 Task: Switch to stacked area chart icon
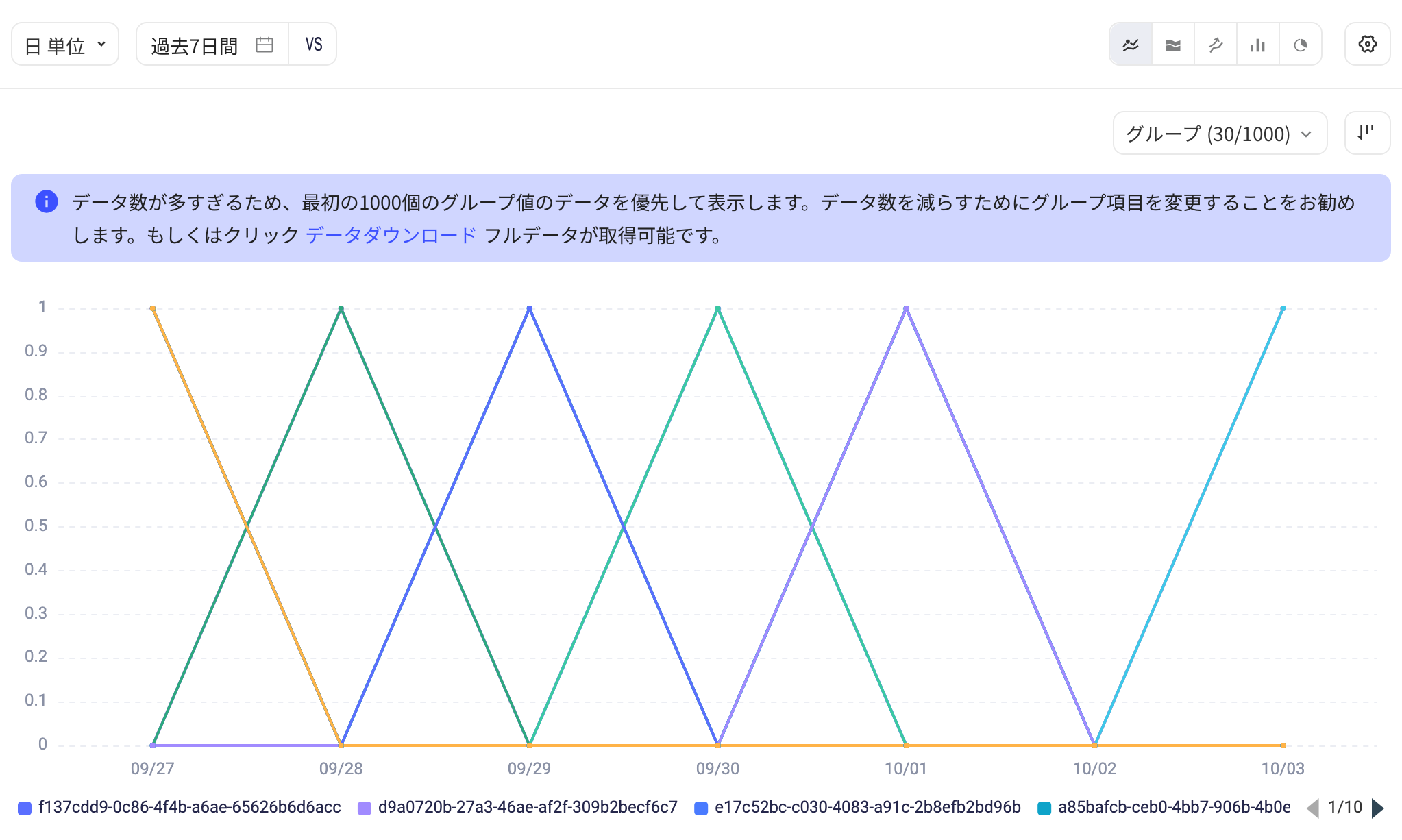1173,45
